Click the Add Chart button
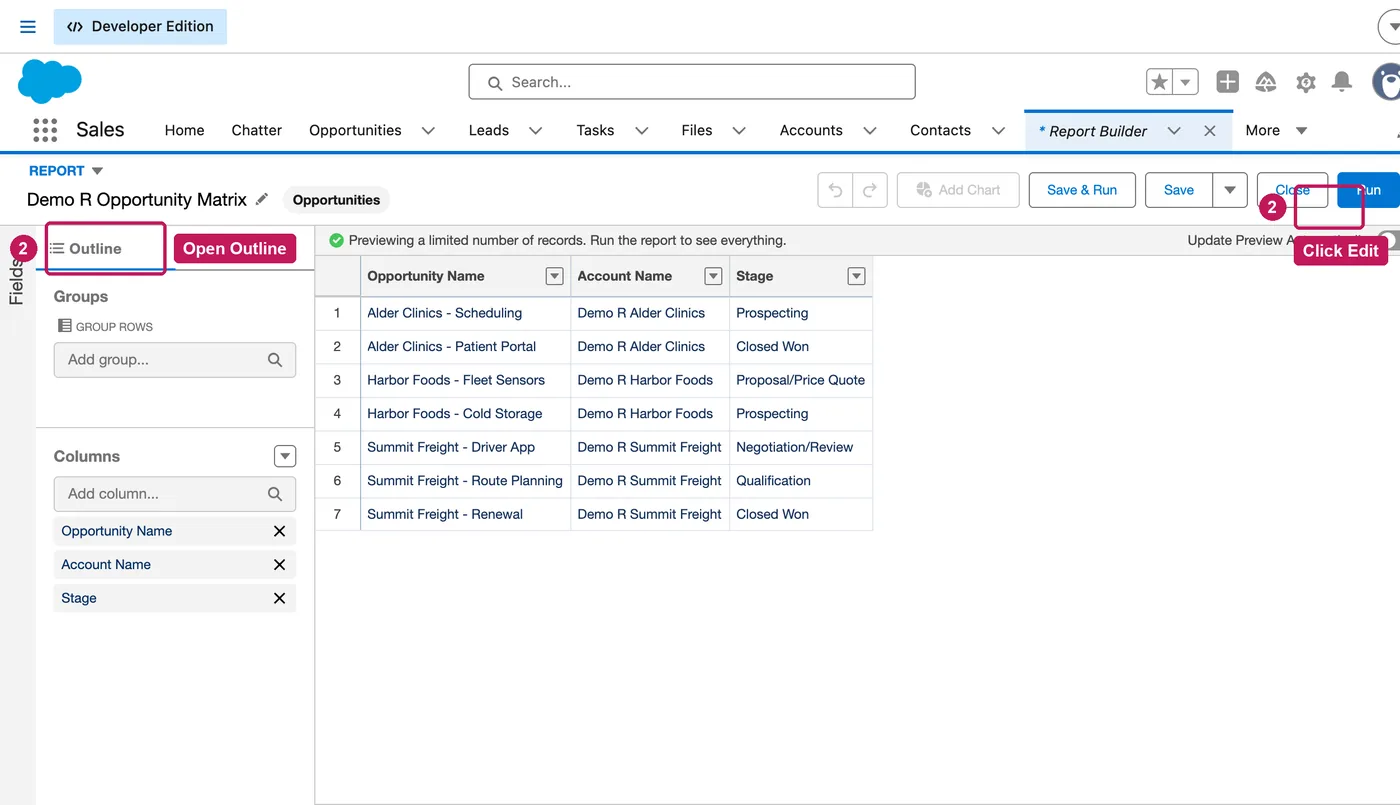The image size is (1400, 805). click(x=958, y=190)
